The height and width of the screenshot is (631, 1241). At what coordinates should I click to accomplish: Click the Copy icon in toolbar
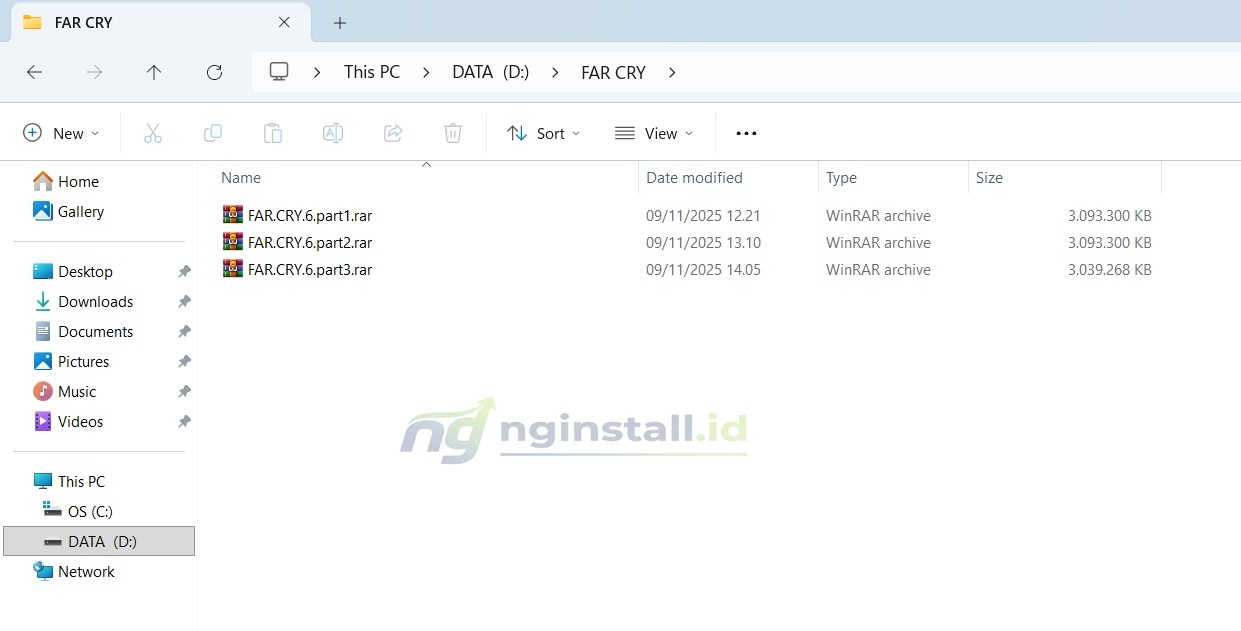point(212,133)
